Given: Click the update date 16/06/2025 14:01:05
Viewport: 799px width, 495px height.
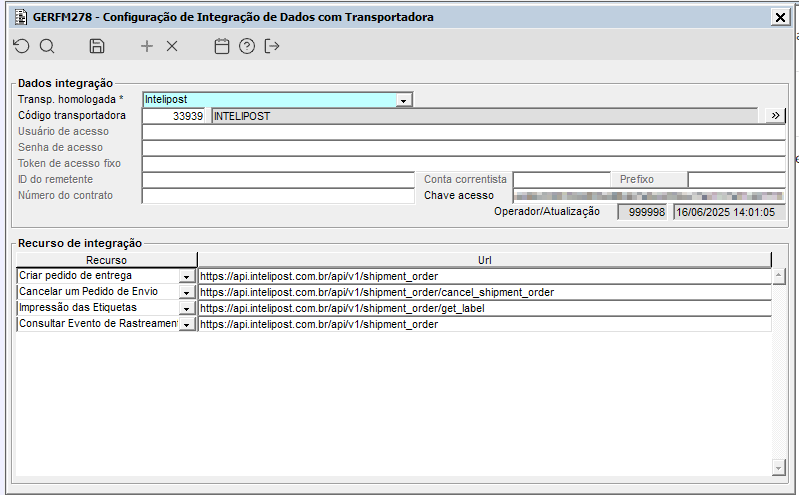Looking at the screenshot, I should pyautogui.click(x=729, y=212).
